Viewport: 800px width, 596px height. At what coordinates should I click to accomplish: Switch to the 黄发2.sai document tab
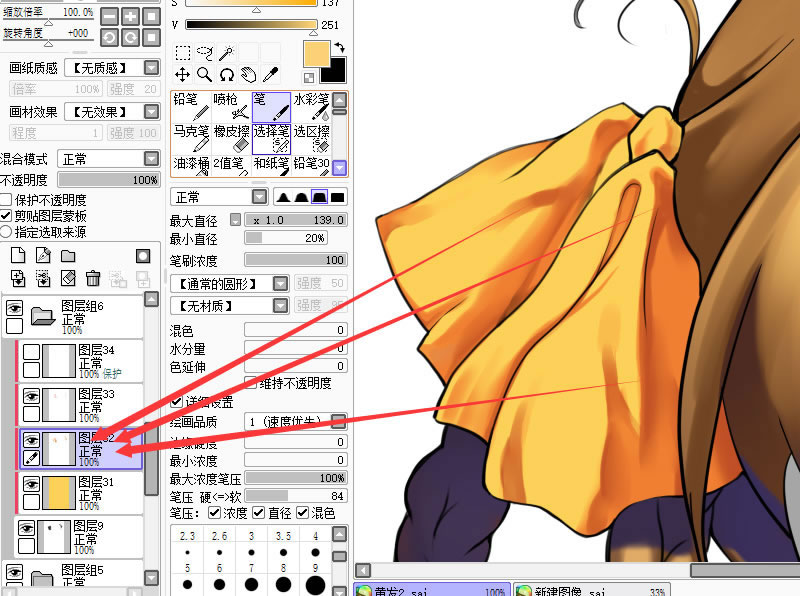[x=432, y=590]
